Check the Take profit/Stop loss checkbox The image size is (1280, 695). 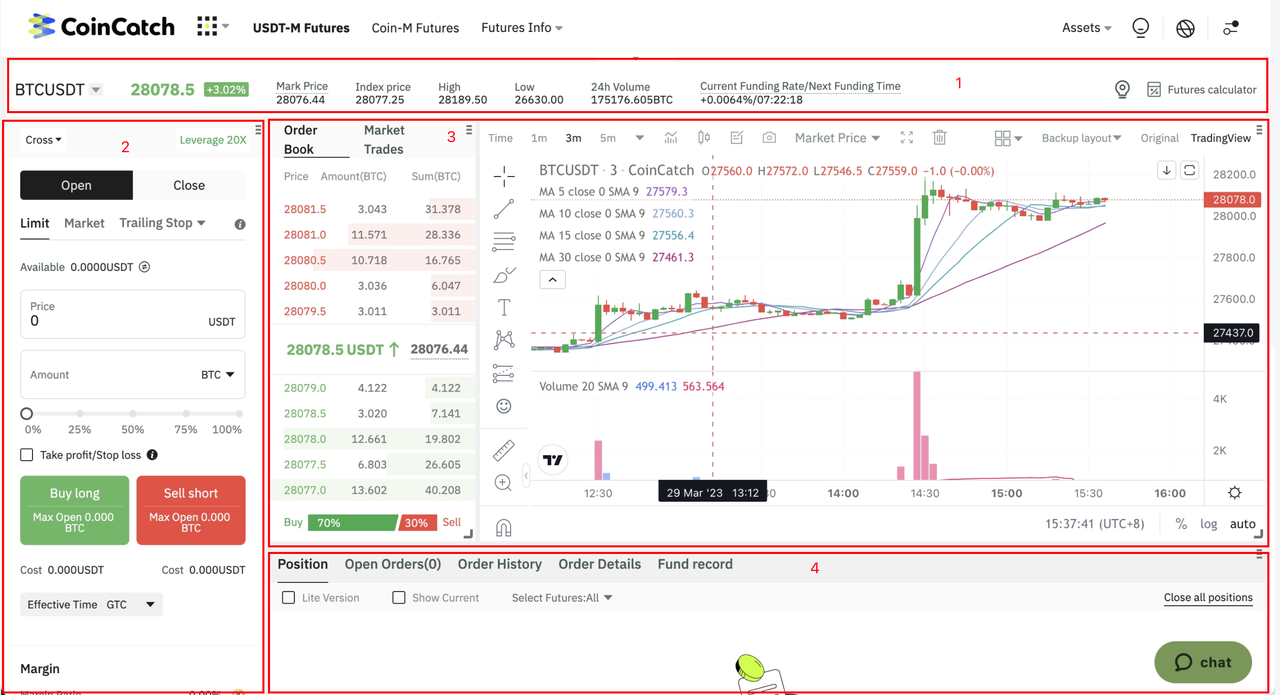pos(27,455)
